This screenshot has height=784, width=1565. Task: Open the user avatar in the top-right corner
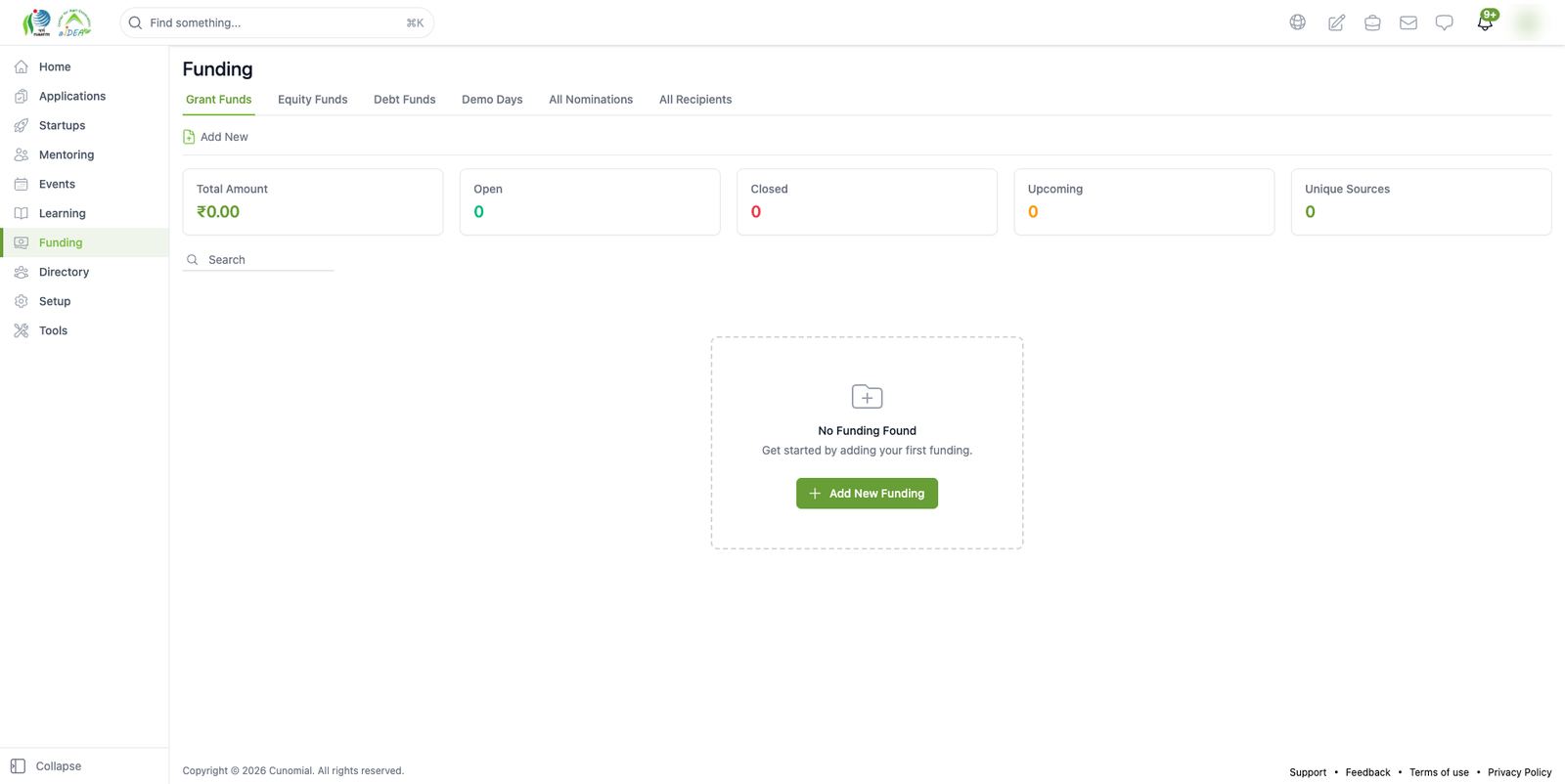(1528, 22)
